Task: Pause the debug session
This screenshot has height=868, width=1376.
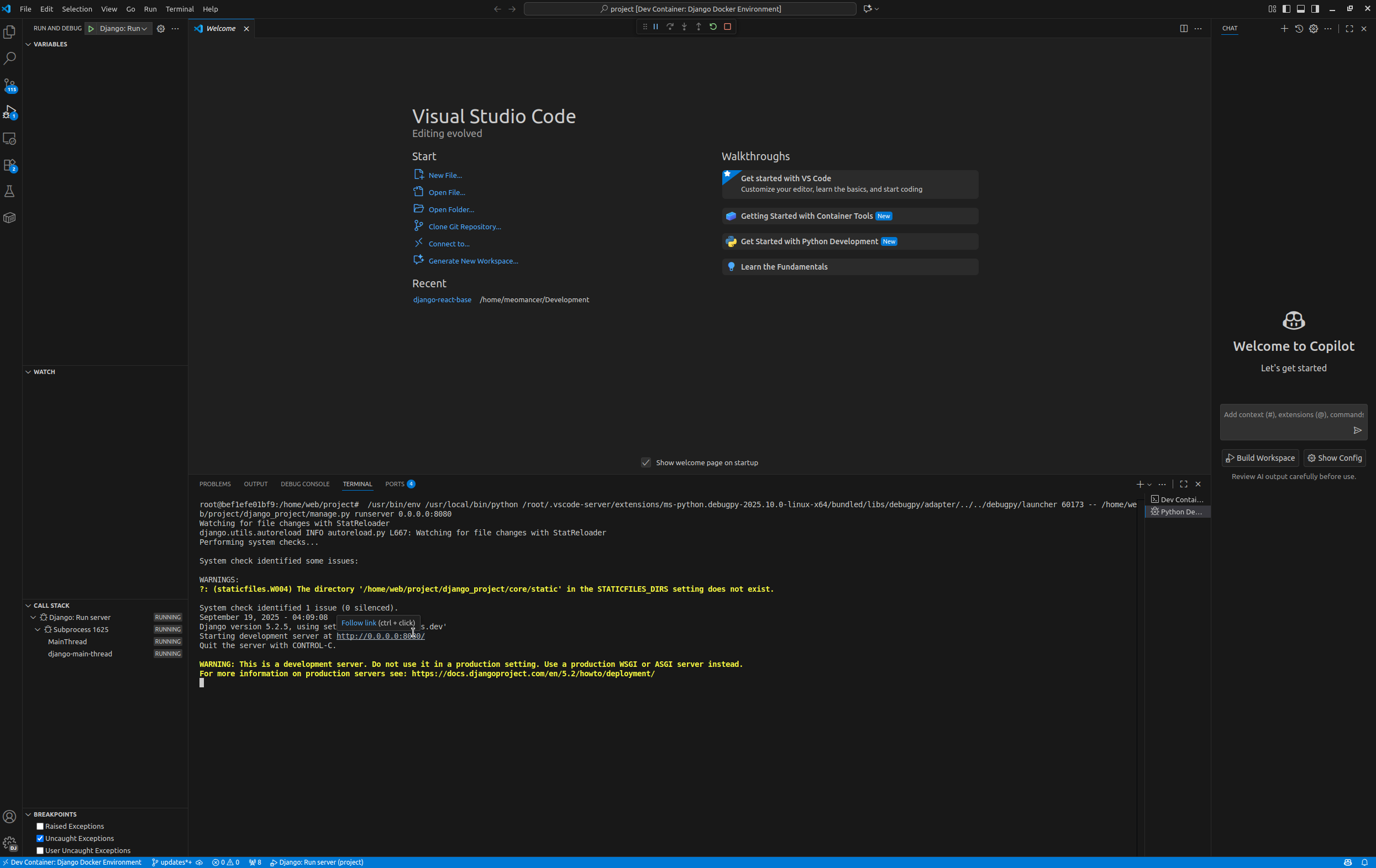Action: click(x=655, y=27)
